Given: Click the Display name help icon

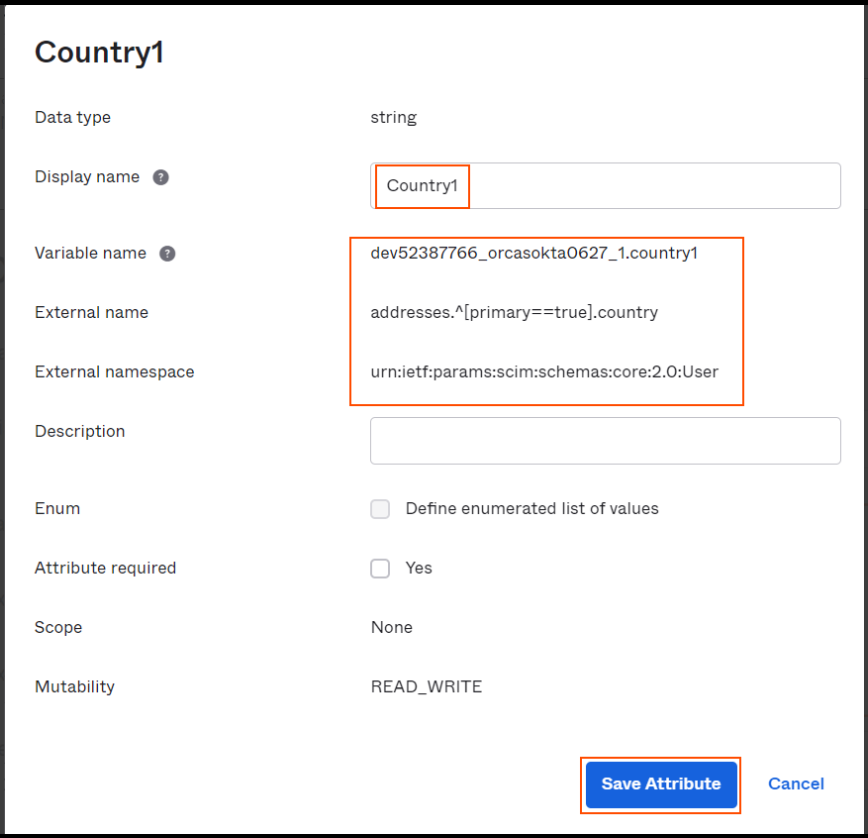Looking at the screenshot, I should click(161, 177).
